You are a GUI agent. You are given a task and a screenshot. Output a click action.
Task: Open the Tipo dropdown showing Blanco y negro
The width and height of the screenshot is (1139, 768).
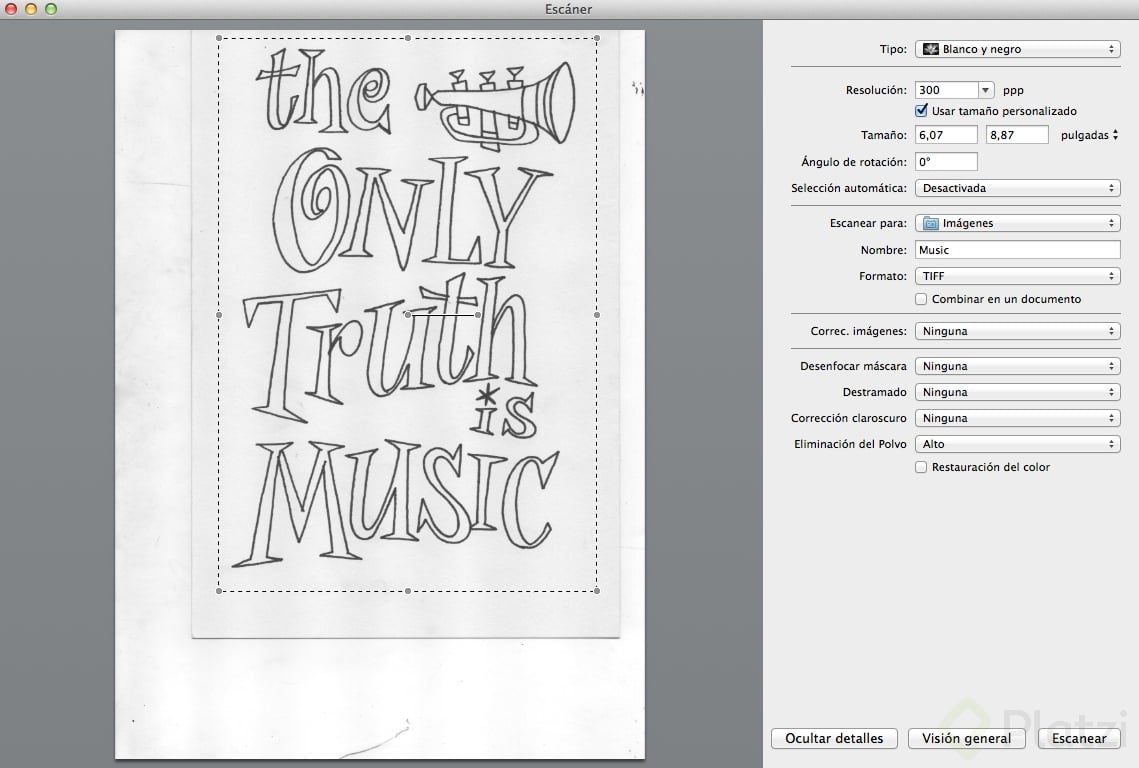pos(1017,49)
